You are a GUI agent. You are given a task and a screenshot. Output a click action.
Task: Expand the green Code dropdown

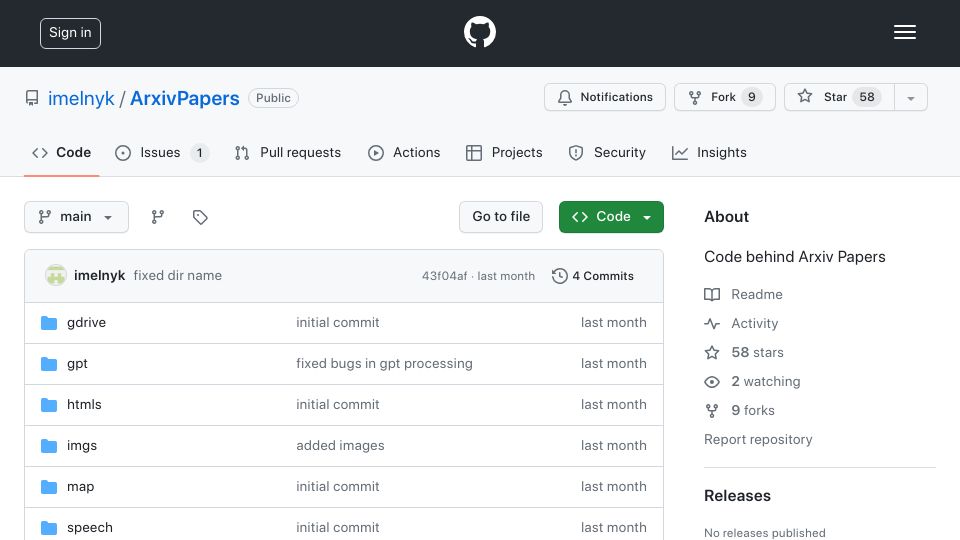611,217
